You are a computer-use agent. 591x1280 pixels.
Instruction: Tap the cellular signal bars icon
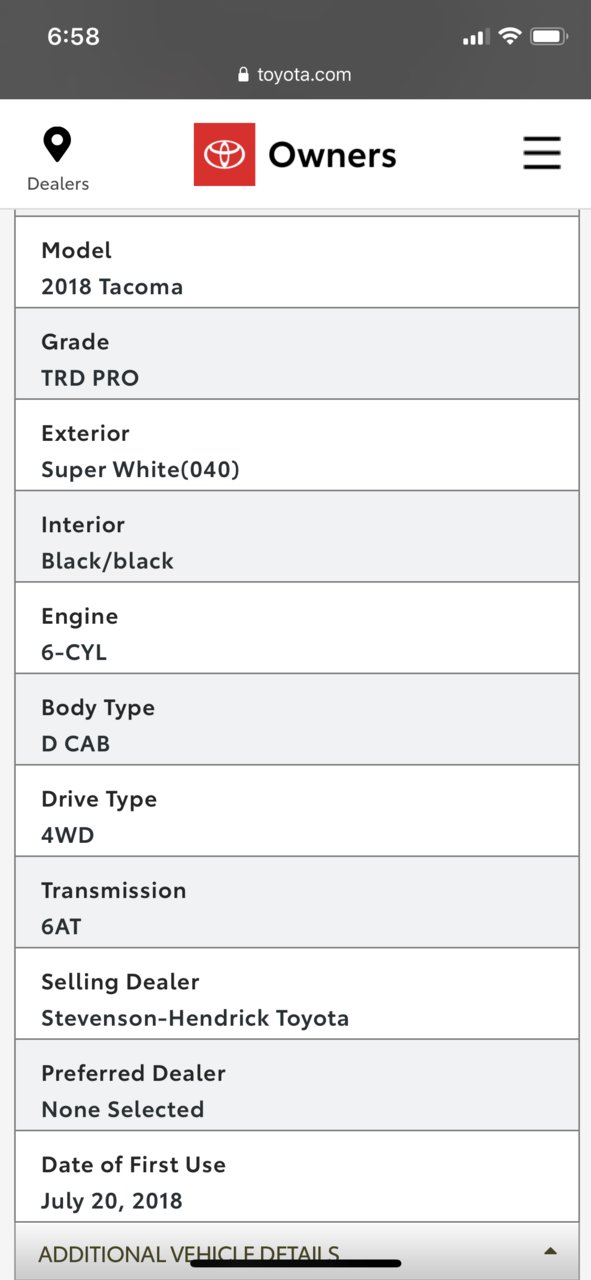coord(474,37)
